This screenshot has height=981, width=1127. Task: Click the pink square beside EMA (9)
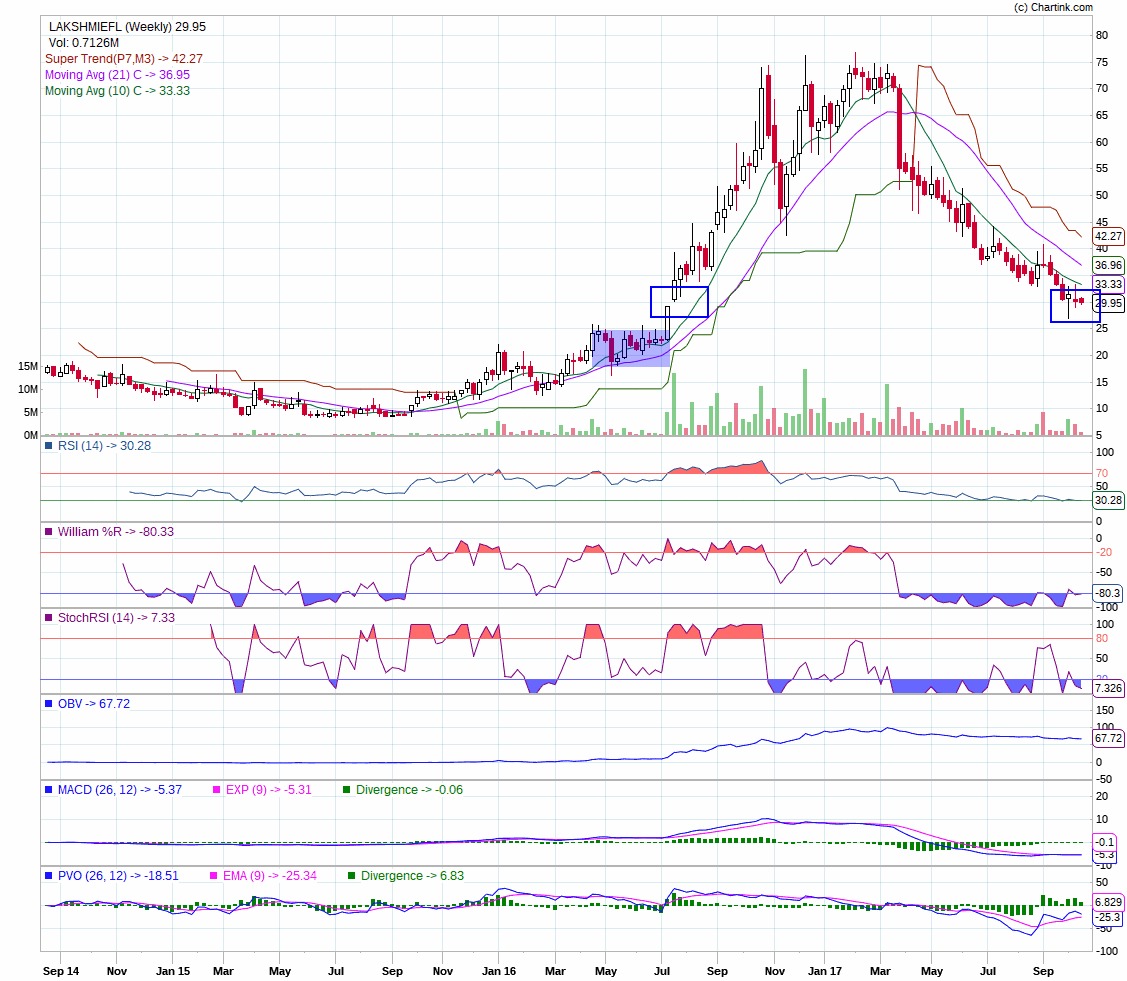213,876
